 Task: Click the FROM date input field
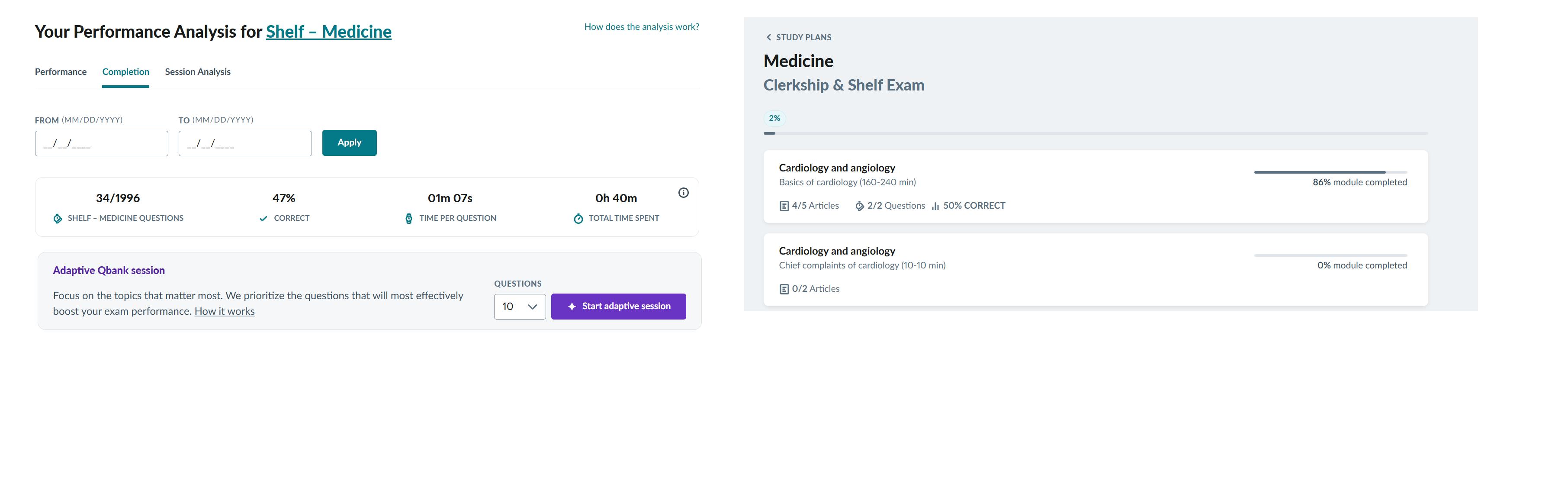pos(102,144)
